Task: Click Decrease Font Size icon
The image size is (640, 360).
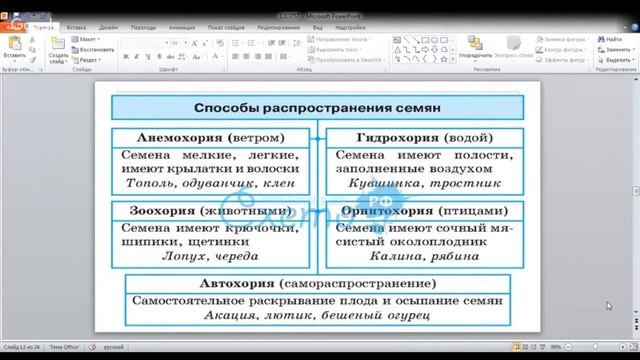Action: [x=205, y=43]
